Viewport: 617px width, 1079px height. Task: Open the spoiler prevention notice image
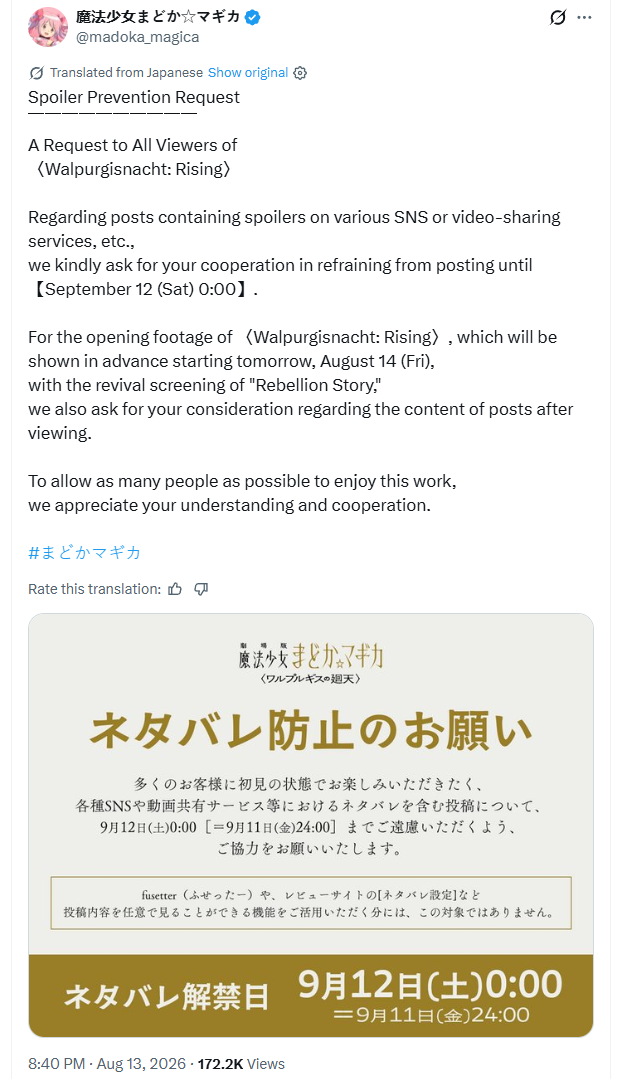311,825
